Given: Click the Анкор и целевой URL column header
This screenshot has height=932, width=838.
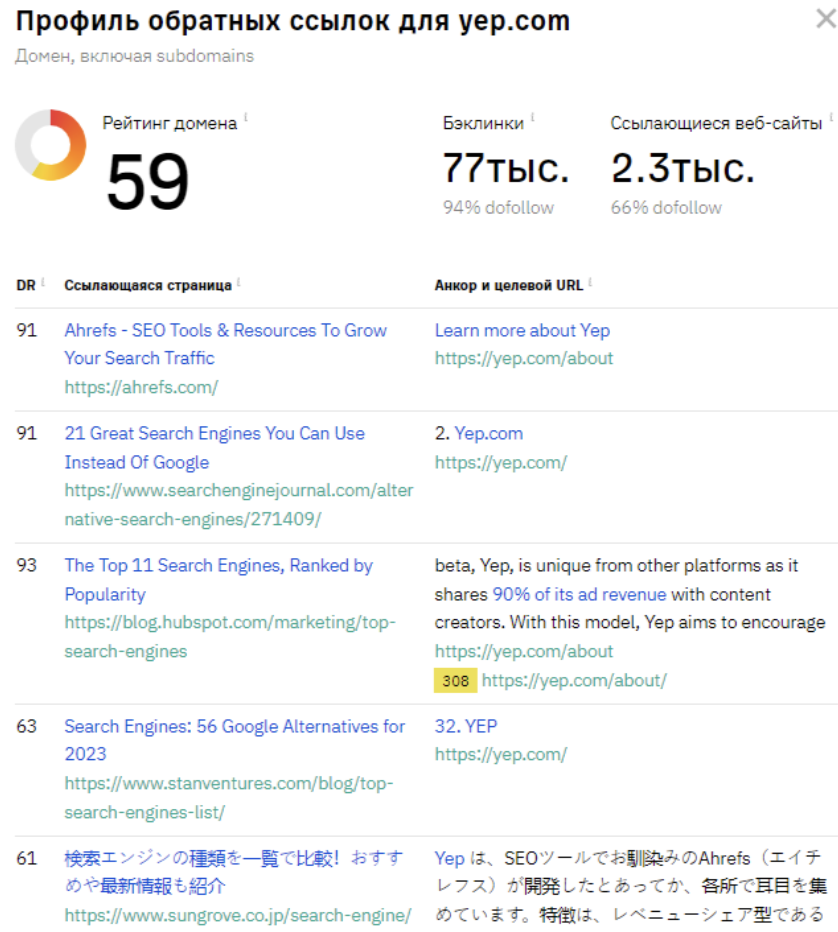Looking at the screenshot, I should coord(509,285).
